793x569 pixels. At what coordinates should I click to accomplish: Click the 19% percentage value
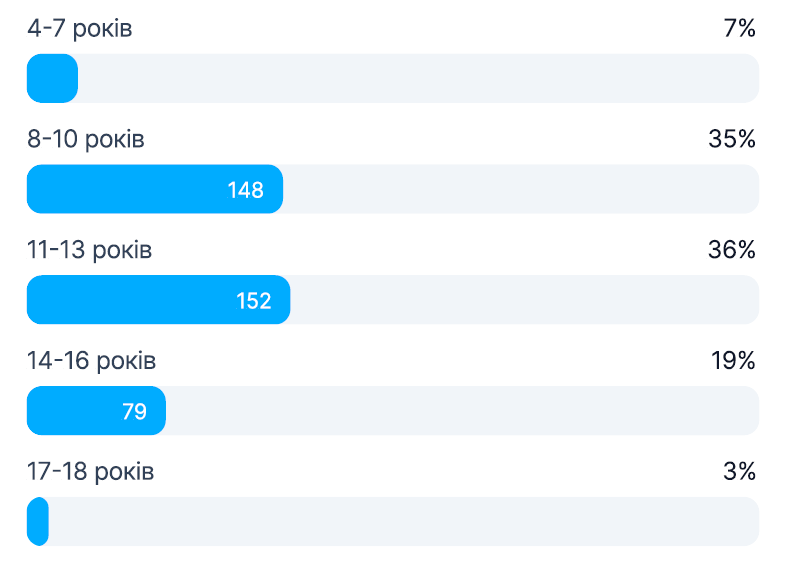click(x=733, y=361)
